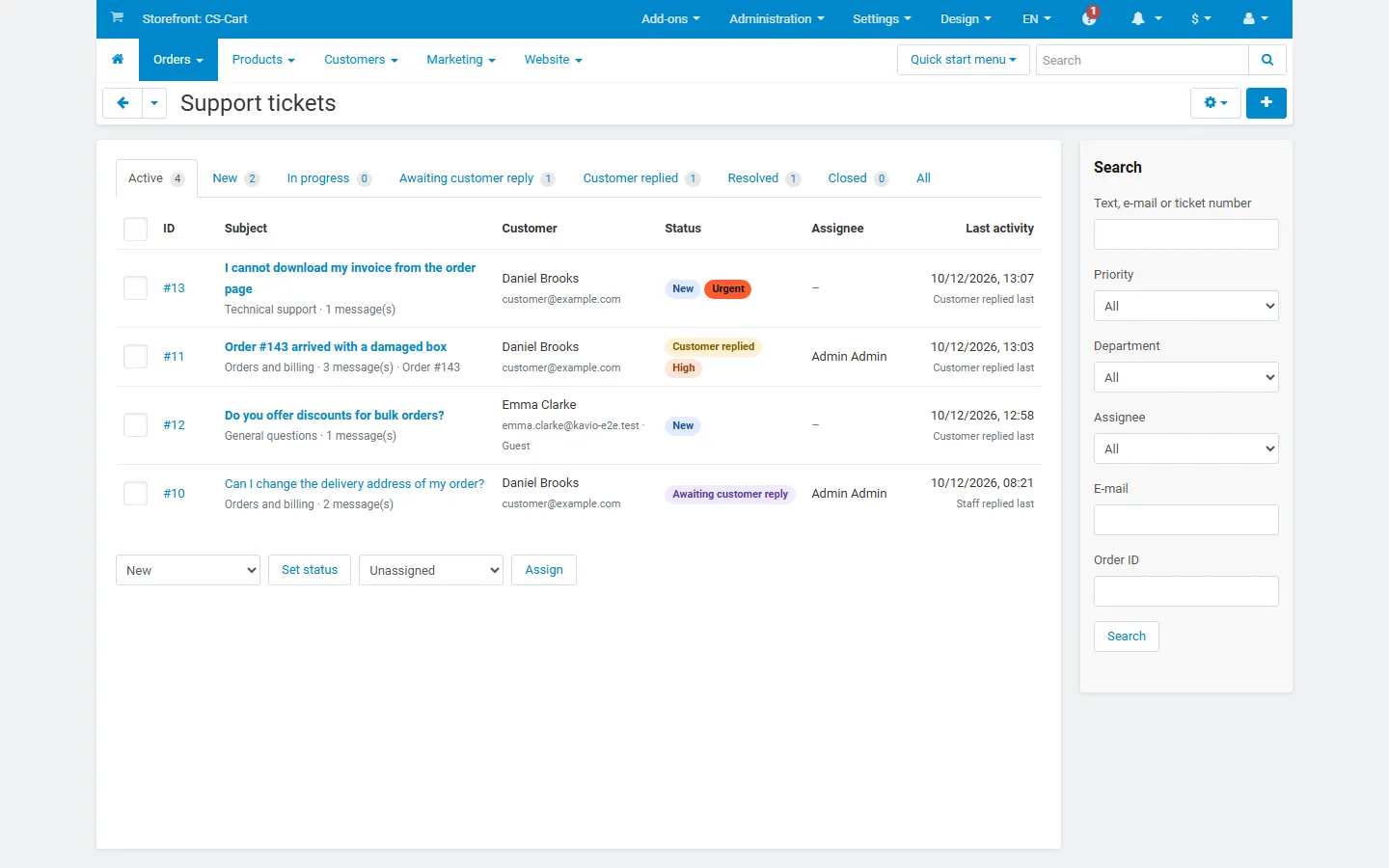
Task: Focus the top Search input box
Action: [x=1142, y=60]
